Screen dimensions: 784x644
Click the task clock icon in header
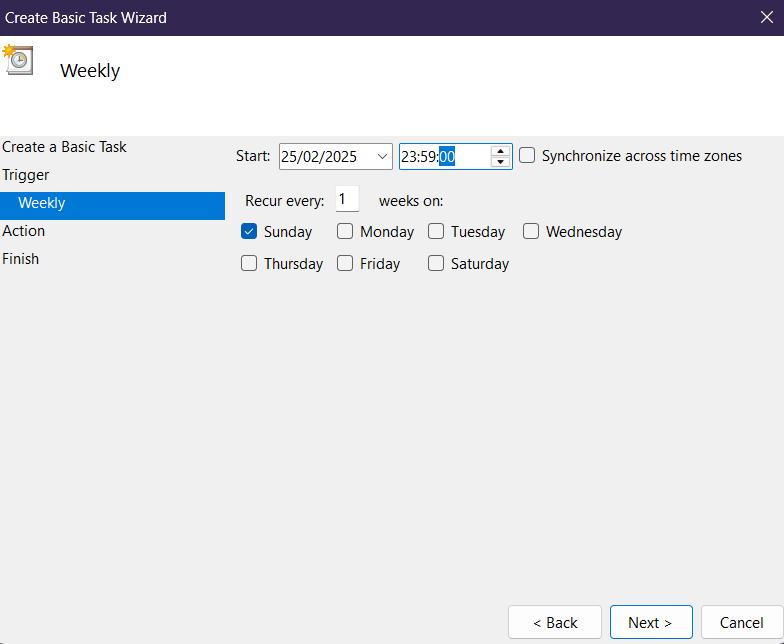tap(18, 60)
